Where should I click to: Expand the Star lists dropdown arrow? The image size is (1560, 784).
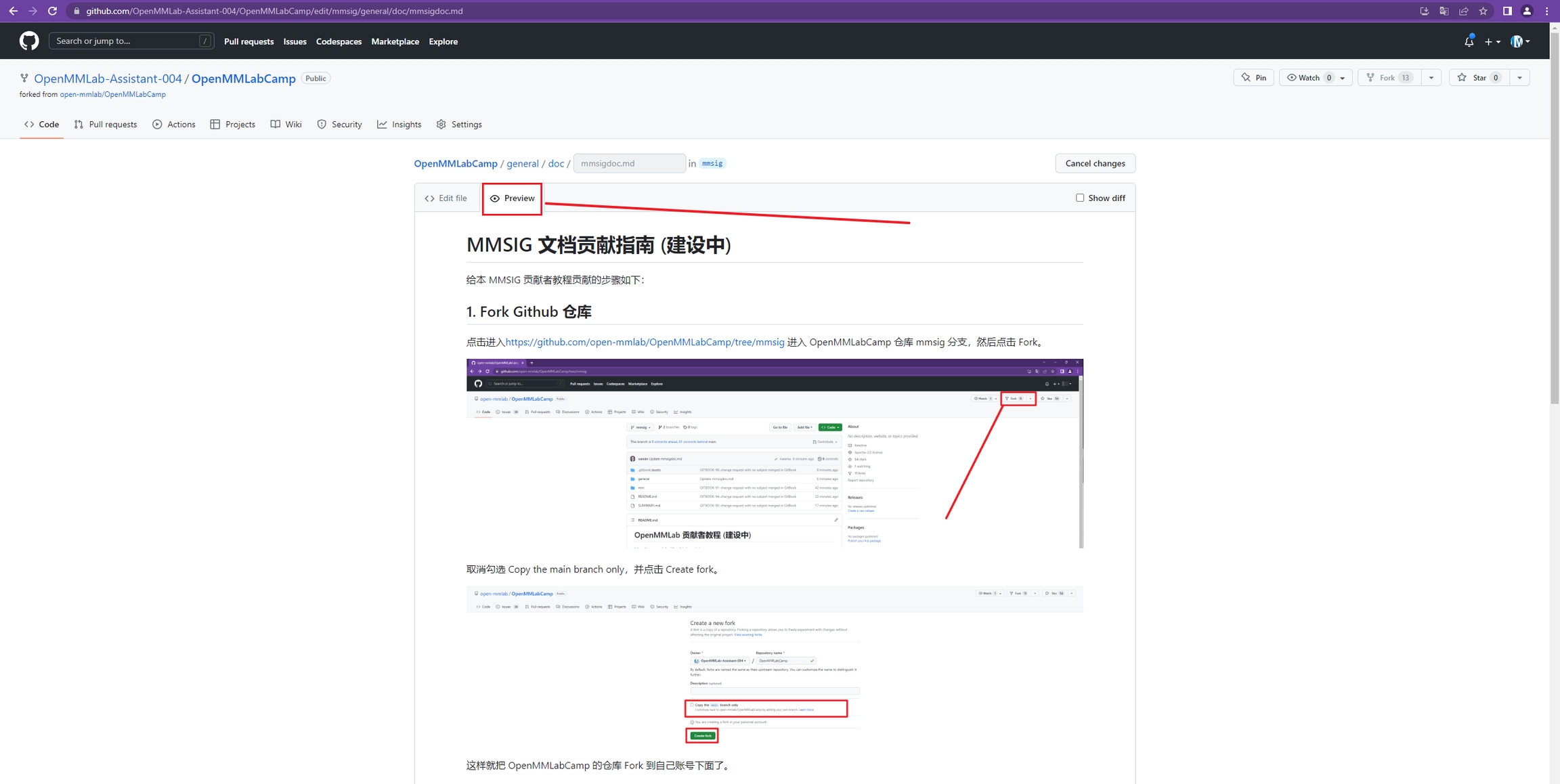click(1520, 78)
